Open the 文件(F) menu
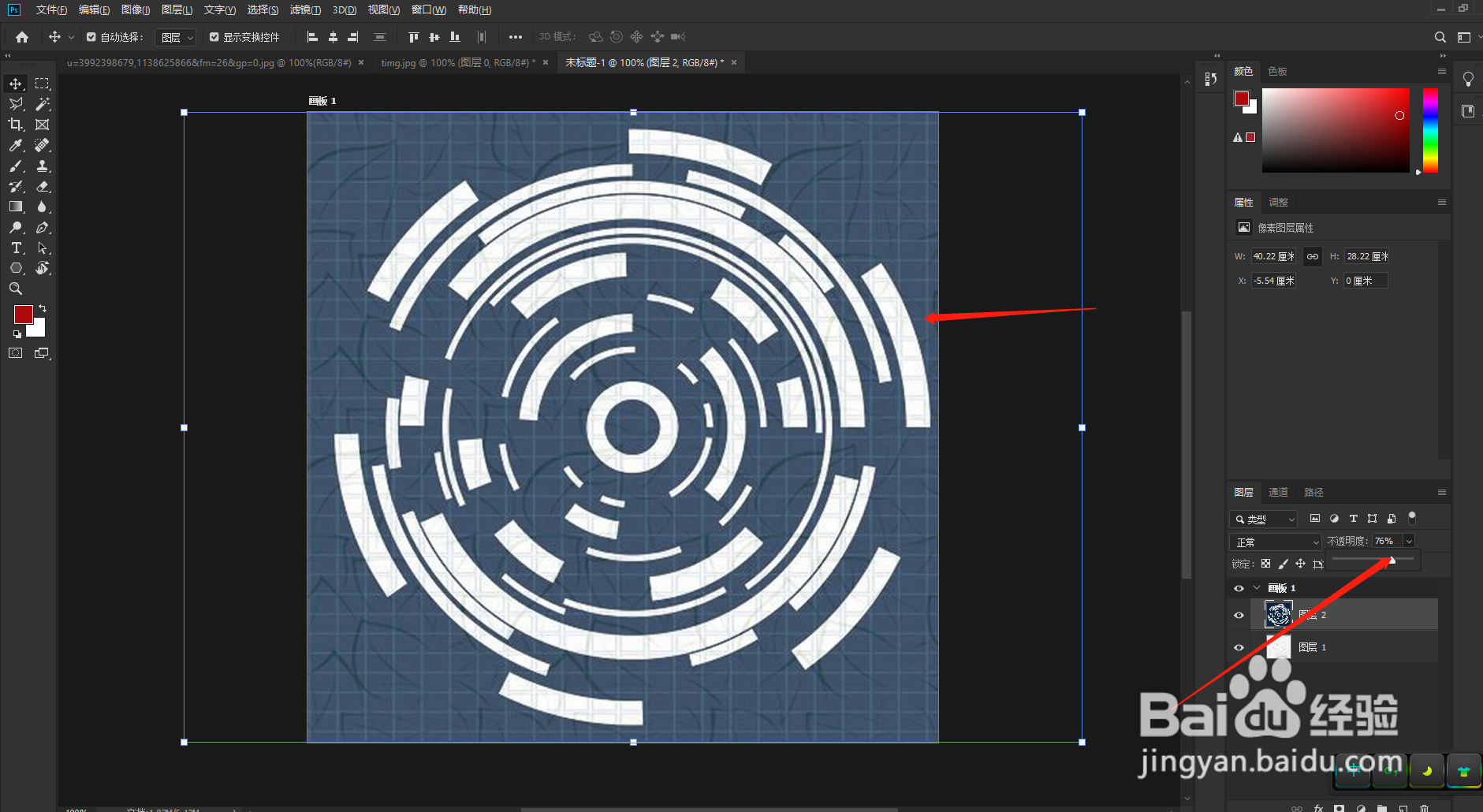This screenshot has width=1483, height=812. click(51, 10)
